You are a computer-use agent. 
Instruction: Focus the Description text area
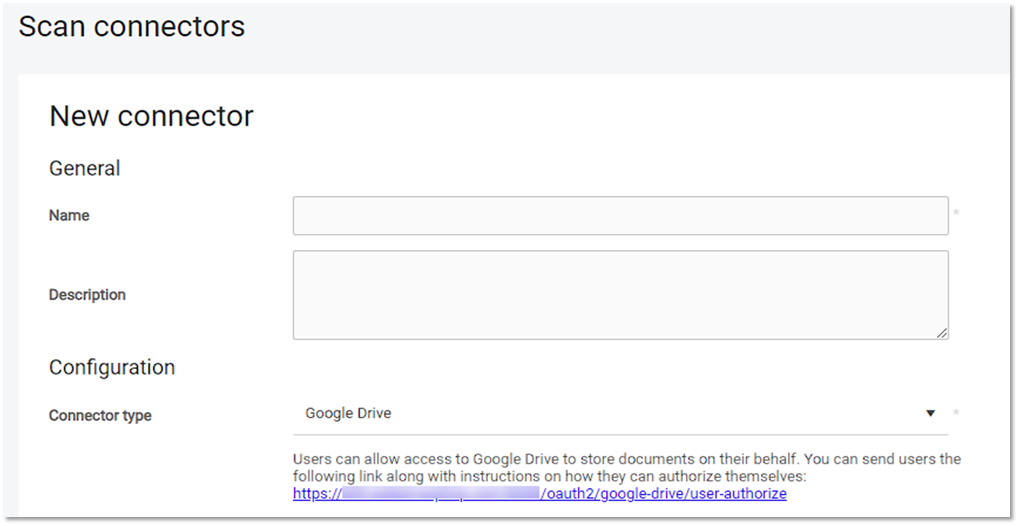[x=620, y=295]
